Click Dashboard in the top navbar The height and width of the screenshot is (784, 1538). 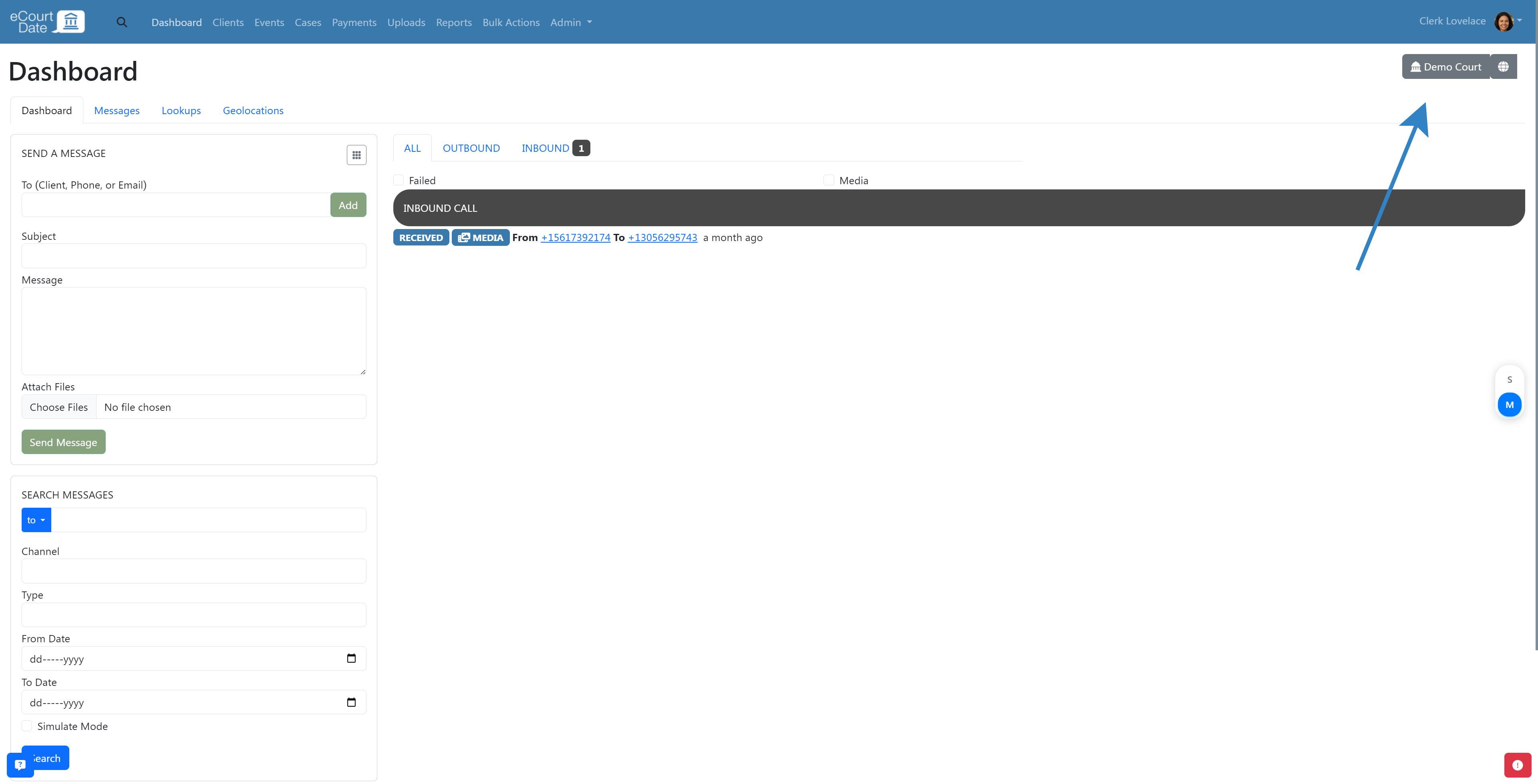(176, 22)
